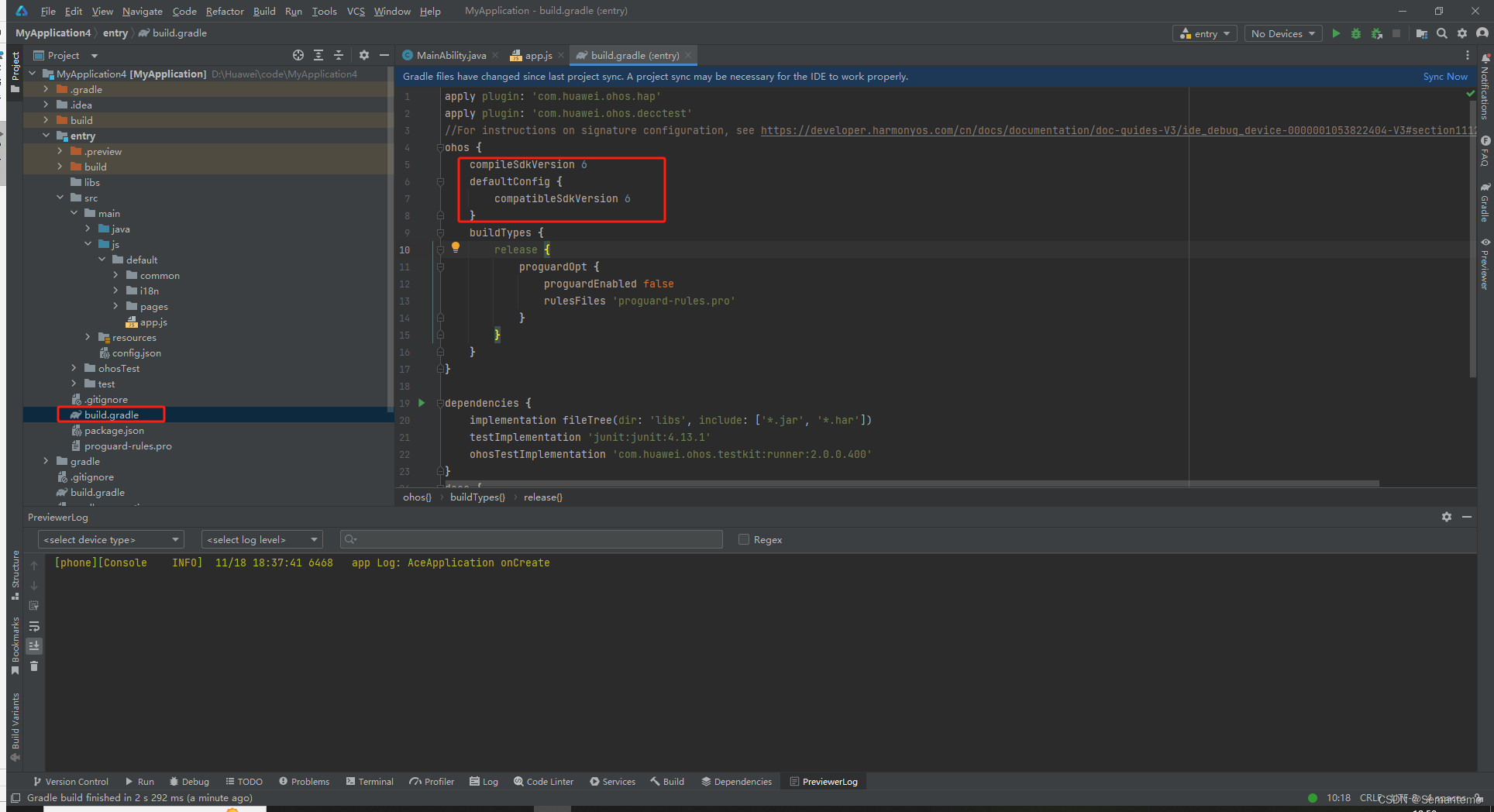1494x812 pixels.
Task: Open No Devices dropdown
Action: click(x=1283, y=33)
